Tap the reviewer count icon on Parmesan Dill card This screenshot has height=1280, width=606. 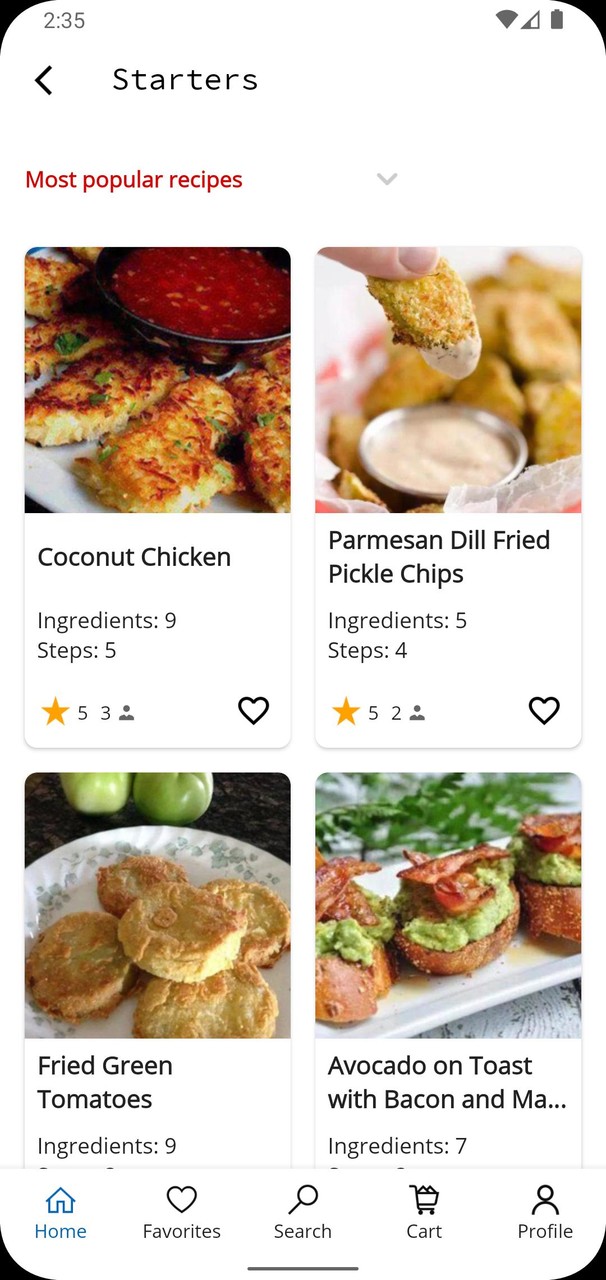pyautogui.click(x=417, y=712)
